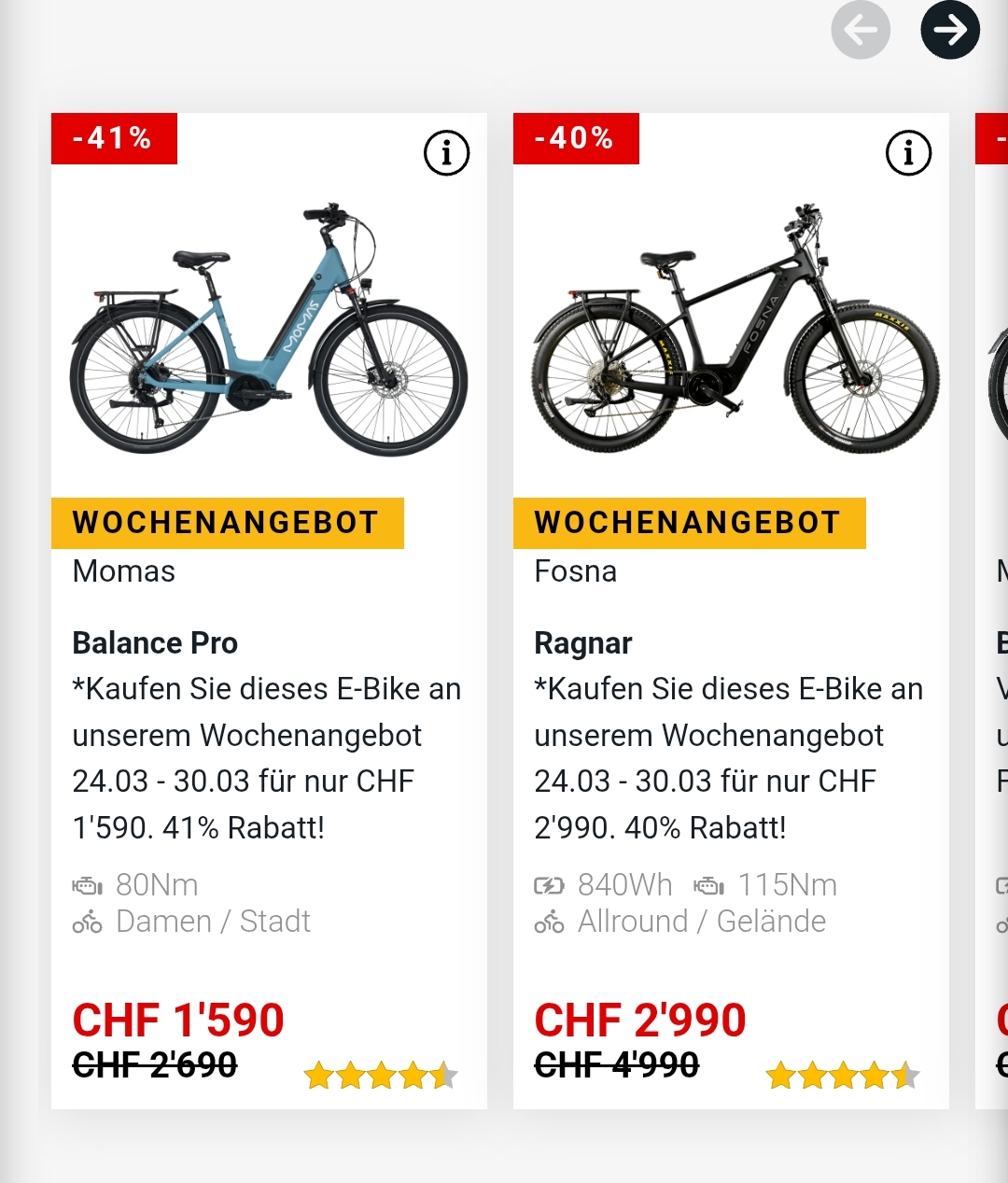Open the Ragnar product title
1008x1183 pixels.
[583, 643]
